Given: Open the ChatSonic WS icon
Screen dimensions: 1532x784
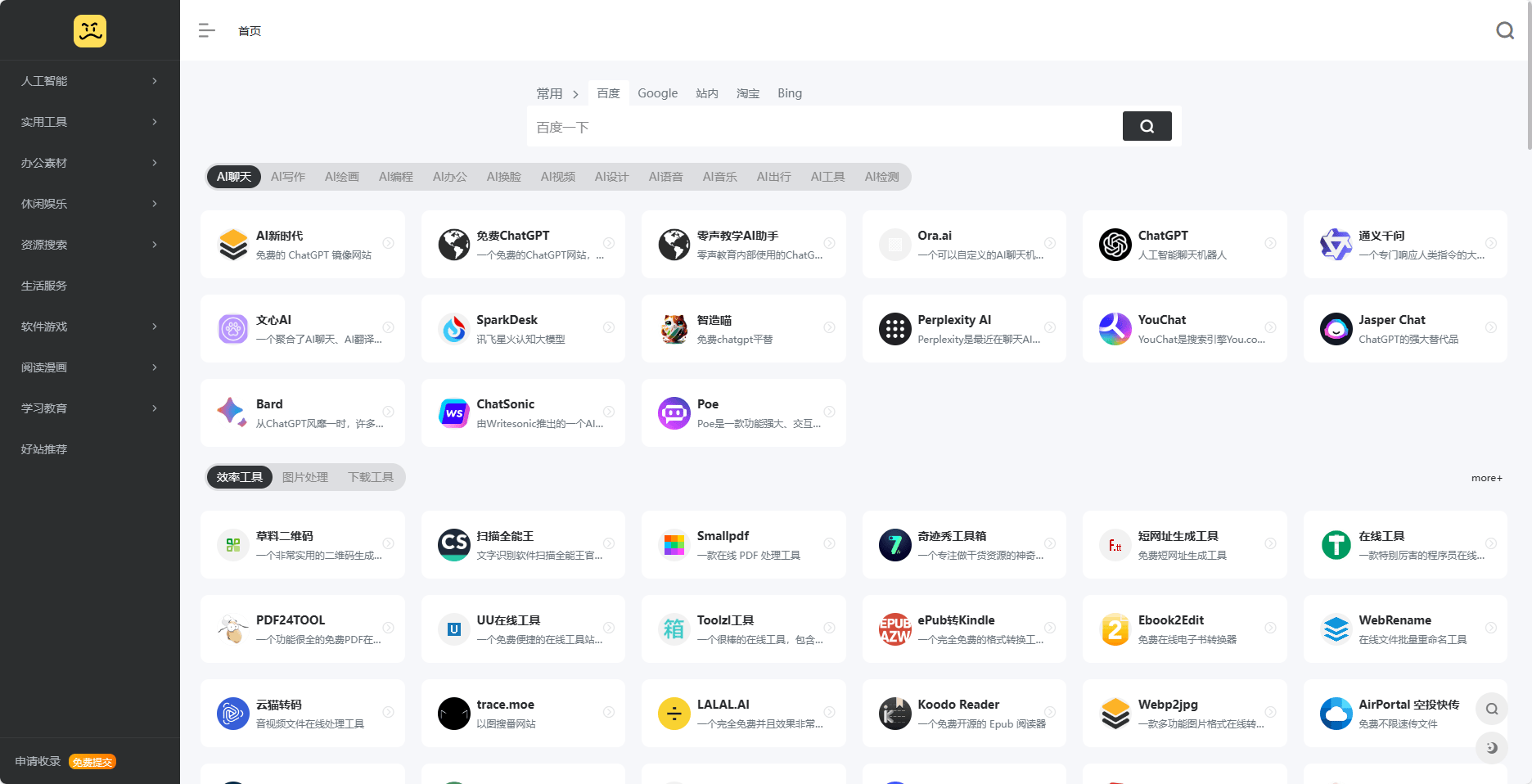Looking at the screenshot, I should [x=453, y=412].
